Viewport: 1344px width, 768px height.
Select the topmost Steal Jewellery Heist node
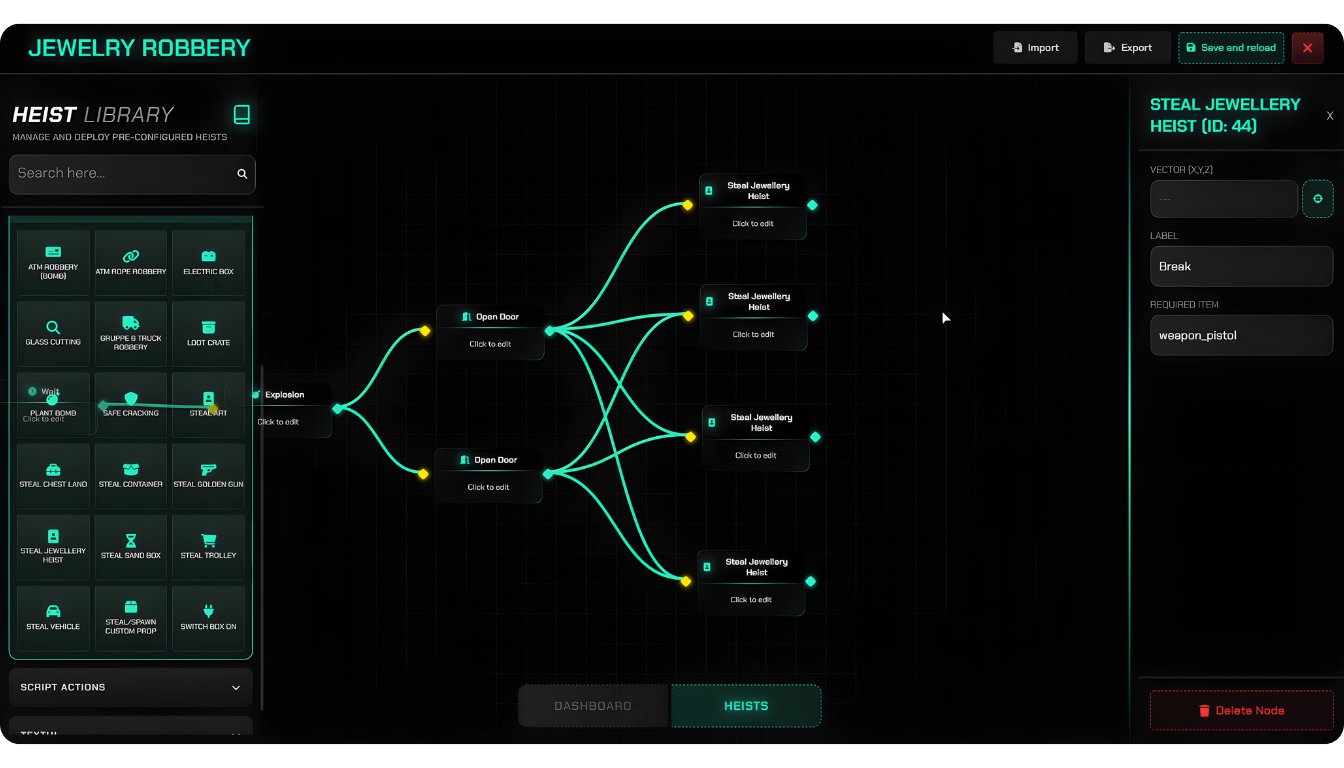coord(753,205)
